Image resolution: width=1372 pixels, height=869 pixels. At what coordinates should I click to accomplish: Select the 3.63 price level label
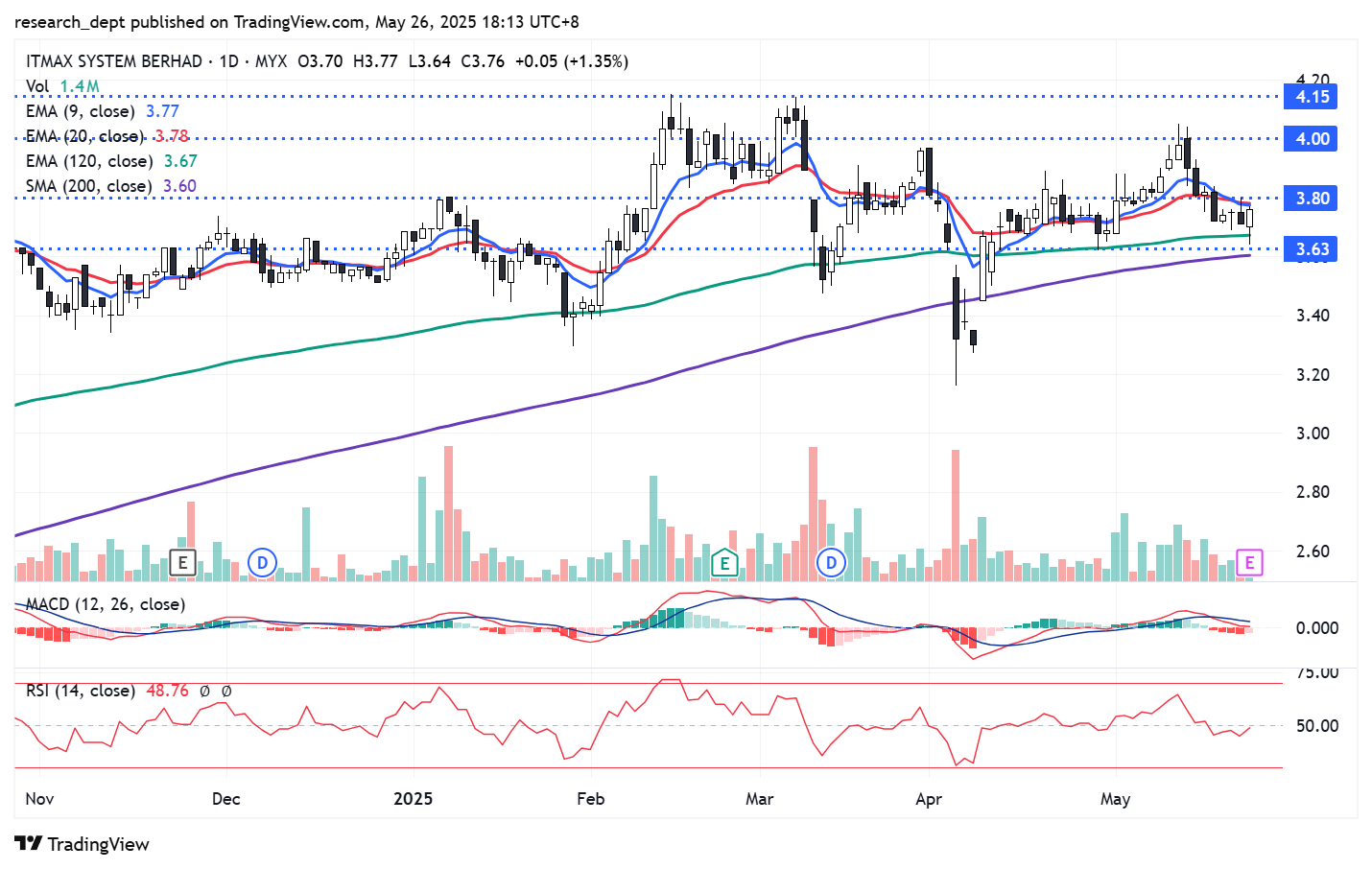1312,249
